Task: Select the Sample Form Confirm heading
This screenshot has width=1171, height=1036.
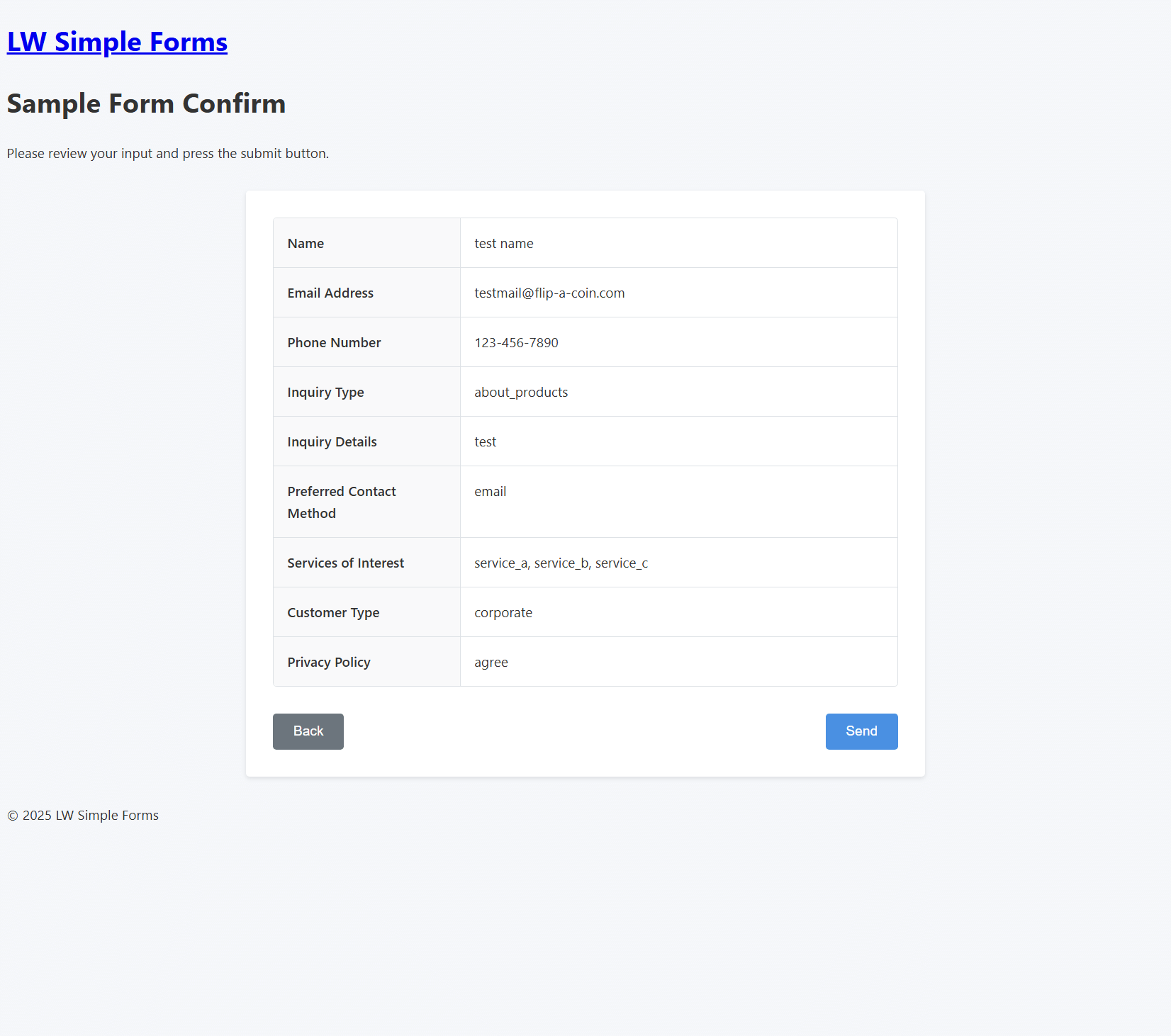Action: pyautogui.click(x=146, y=103)
